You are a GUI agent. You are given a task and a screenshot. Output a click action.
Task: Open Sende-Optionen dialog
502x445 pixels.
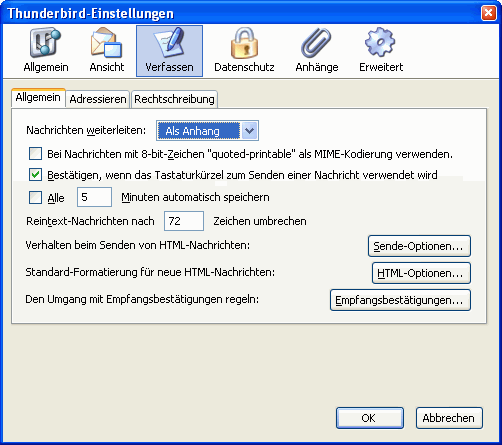click(419, 246)
